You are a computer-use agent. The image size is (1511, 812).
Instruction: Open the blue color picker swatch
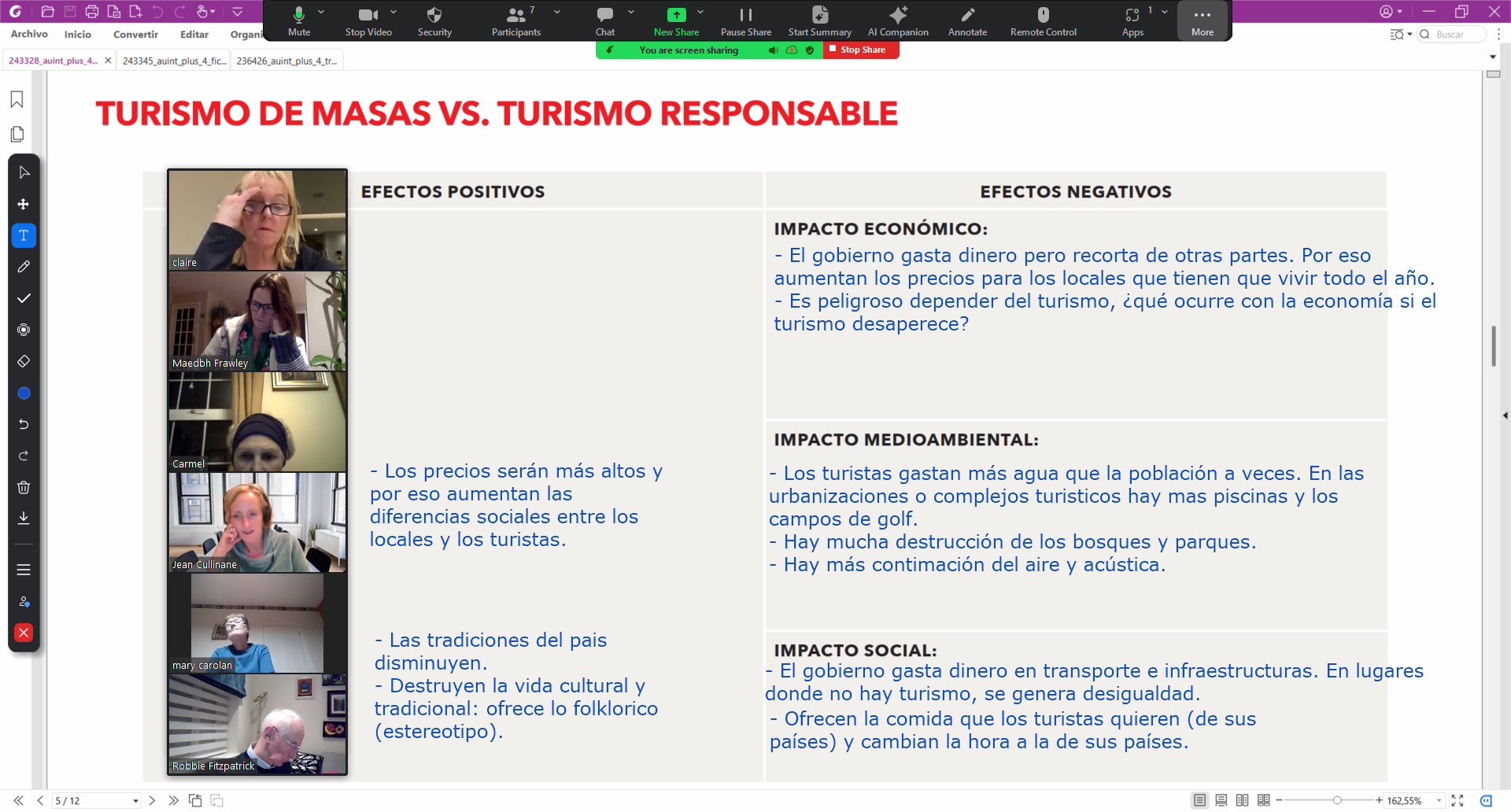coord(24,393)
